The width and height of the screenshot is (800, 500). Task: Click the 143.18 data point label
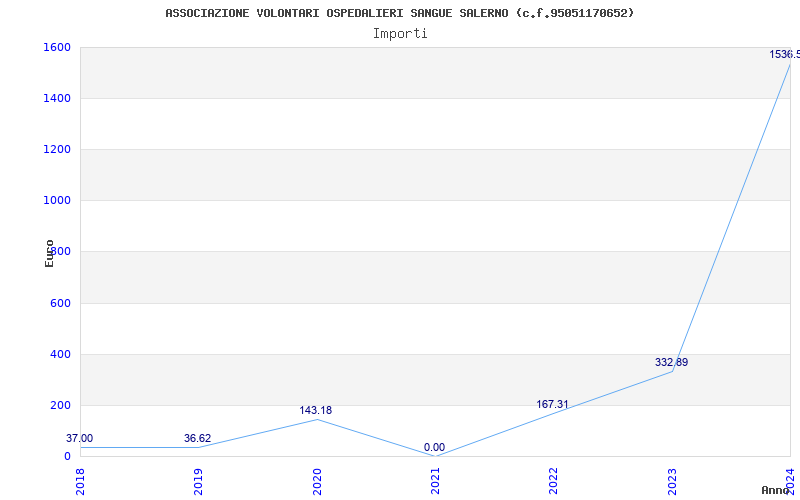tap(316, 410)
